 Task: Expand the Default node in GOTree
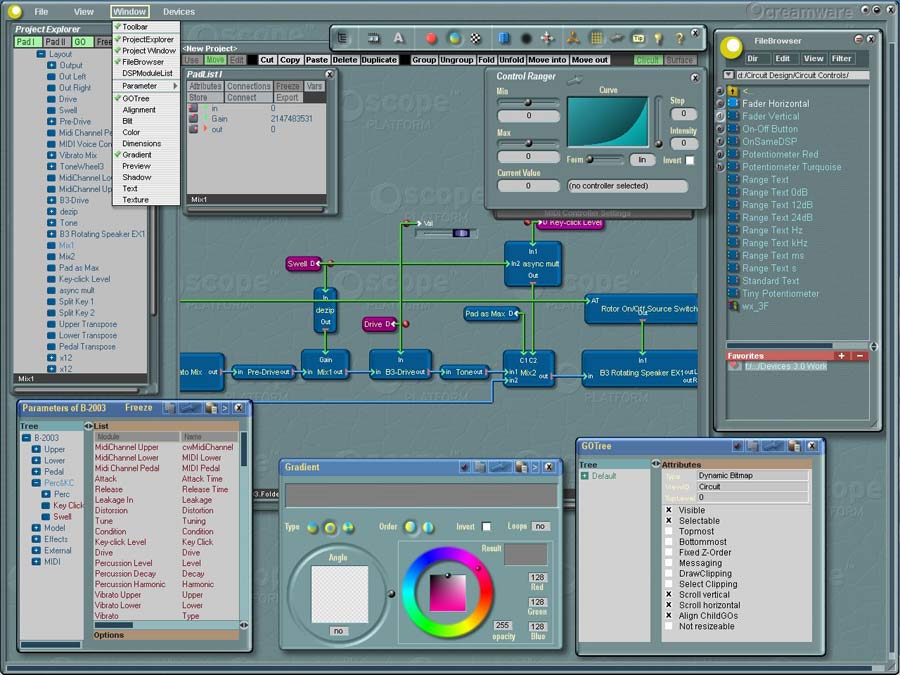585,476
